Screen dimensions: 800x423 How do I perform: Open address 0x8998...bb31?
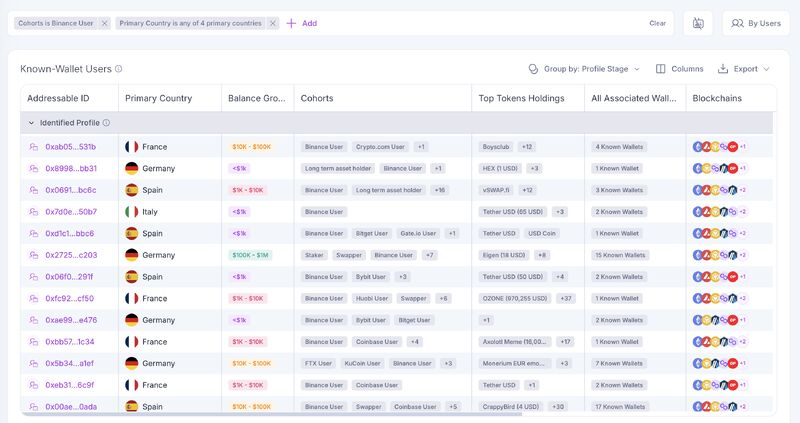71,168
